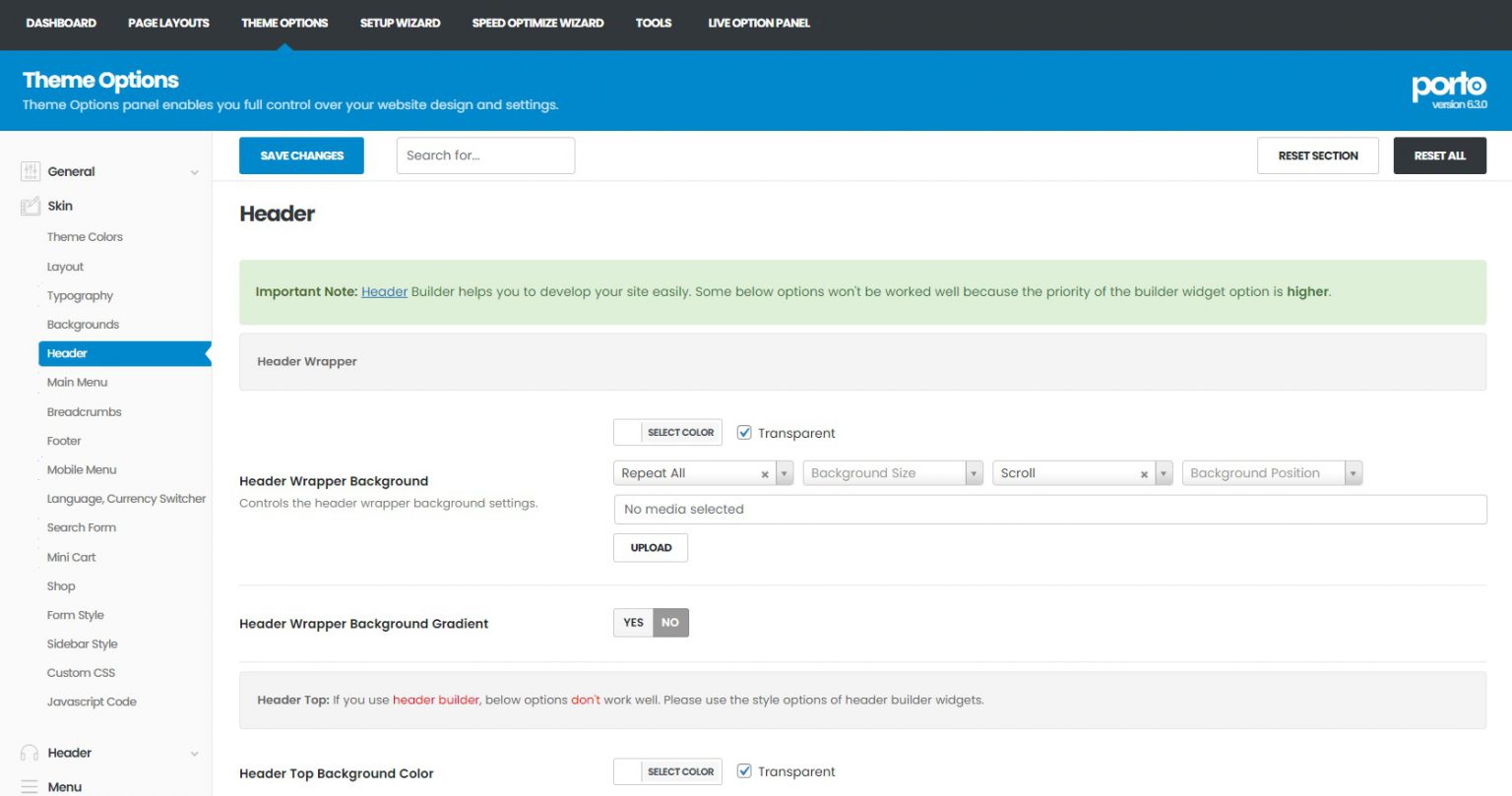Viewport: 1512px width, 796px height.
Task: Collapse the General section chevron
Action: 193,171
